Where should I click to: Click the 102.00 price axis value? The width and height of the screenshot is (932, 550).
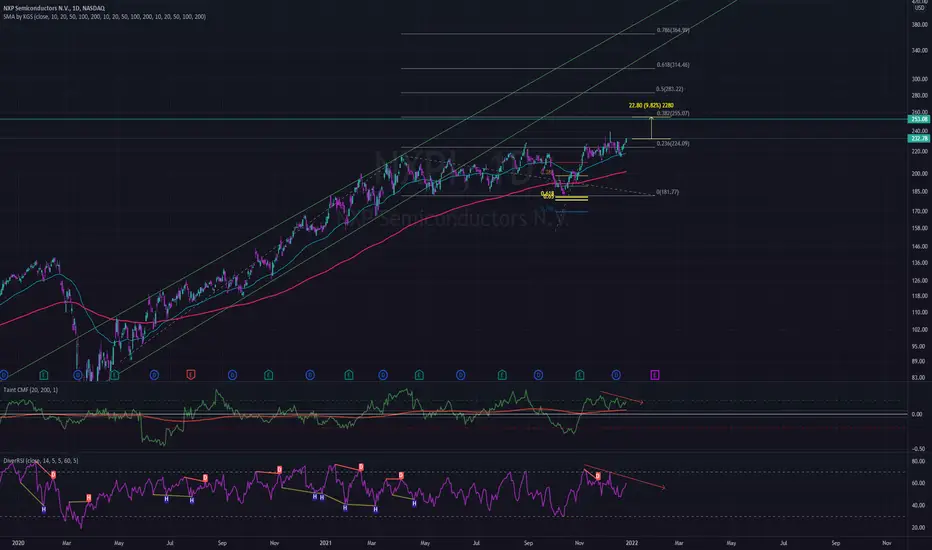coord(920,329)
